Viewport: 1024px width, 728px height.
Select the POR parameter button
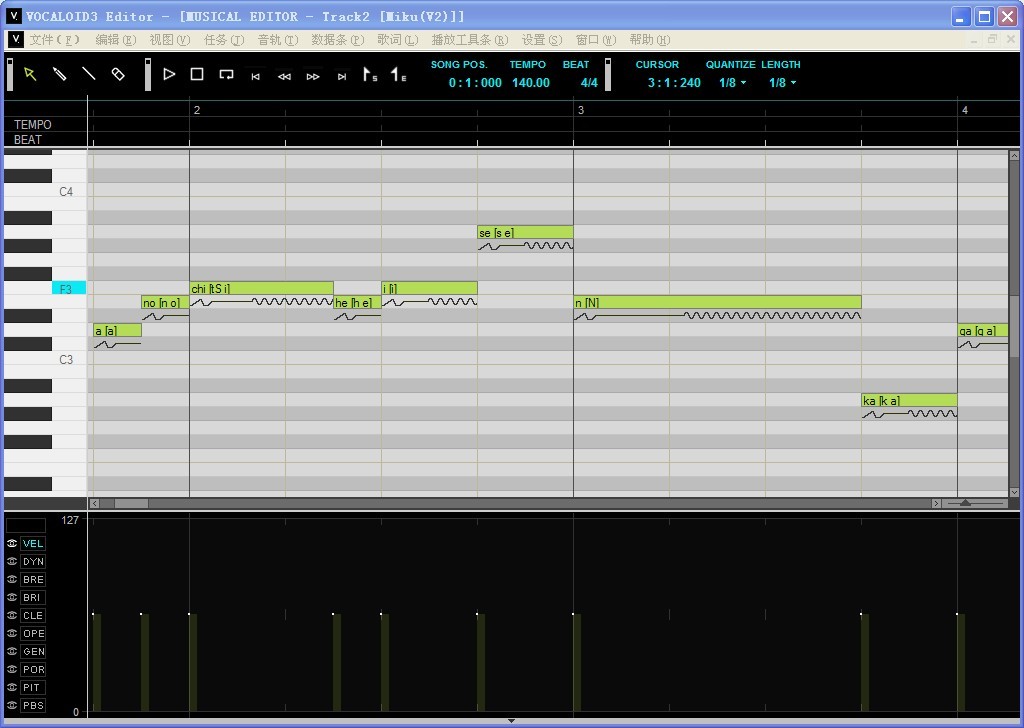(x=33, y=669)
